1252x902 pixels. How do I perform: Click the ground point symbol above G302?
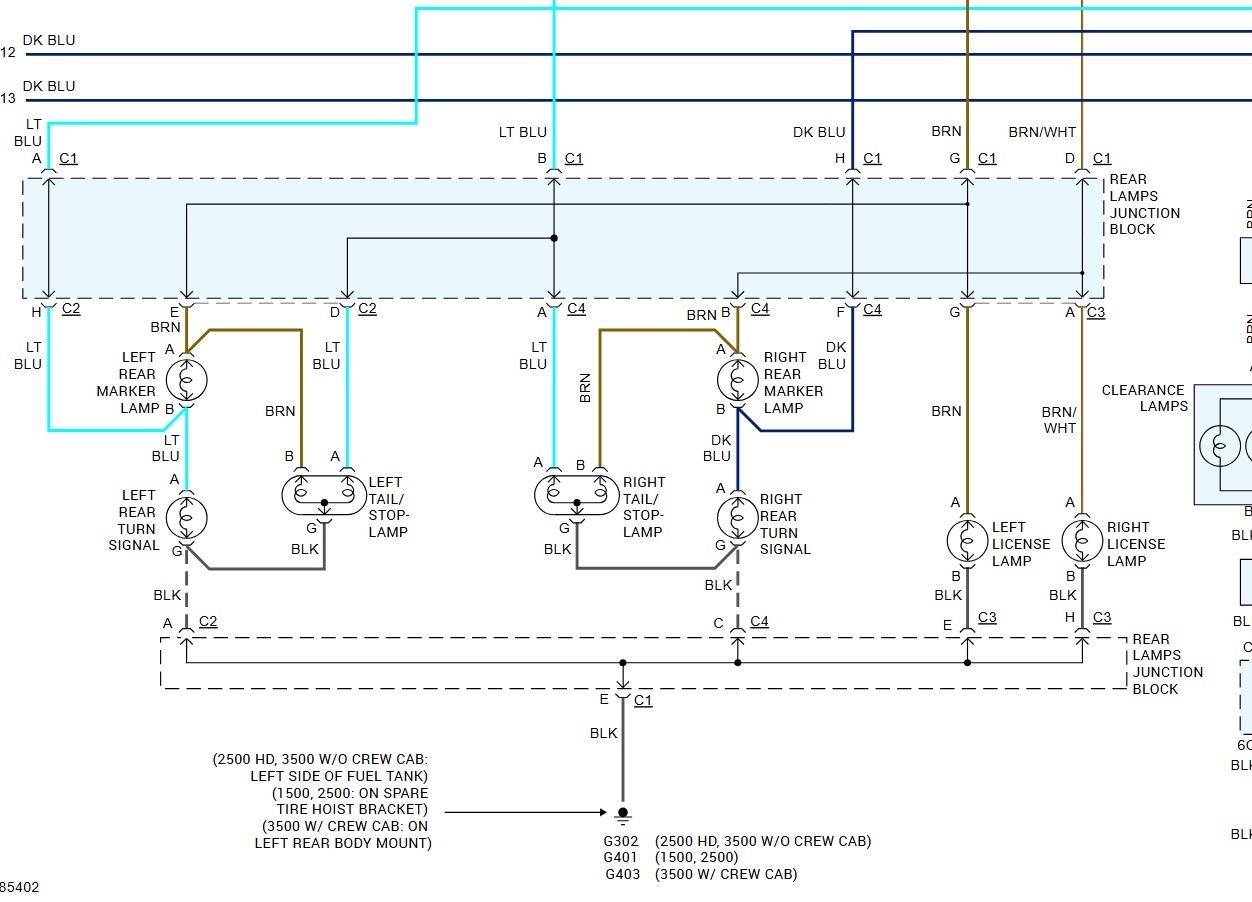coord(623,815)
